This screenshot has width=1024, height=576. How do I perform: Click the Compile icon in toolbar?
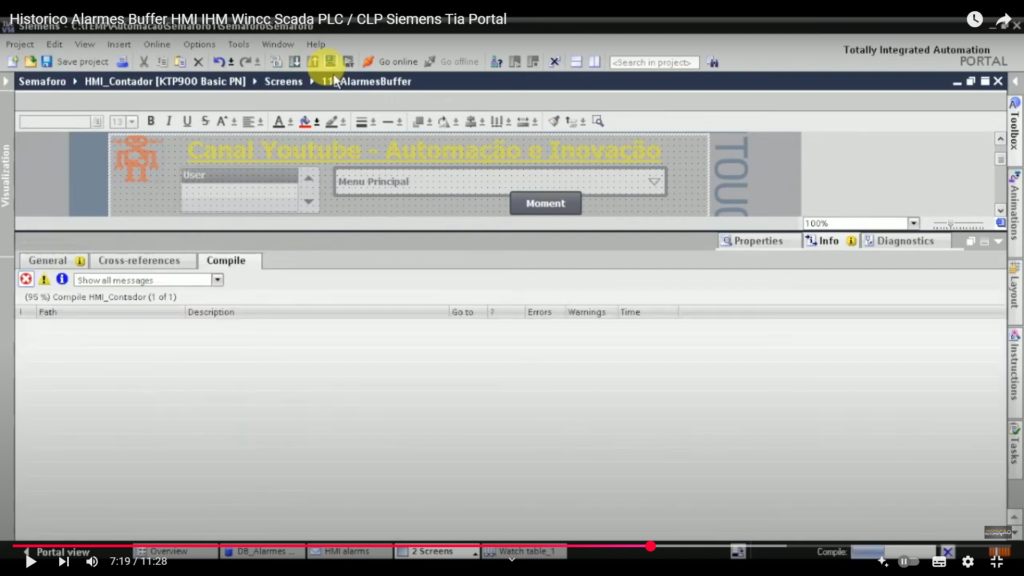click(276, 62)
